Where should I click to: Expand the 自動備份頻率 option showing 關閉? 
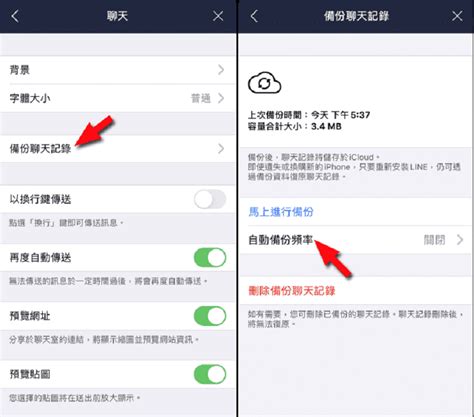pos(355,240)
